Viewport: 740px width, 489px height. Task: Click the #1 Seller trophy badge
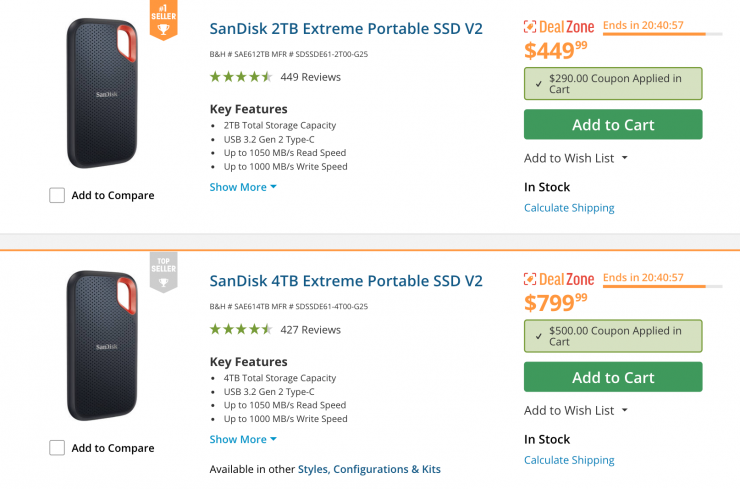pyautogui.click(x=163, y=20)
